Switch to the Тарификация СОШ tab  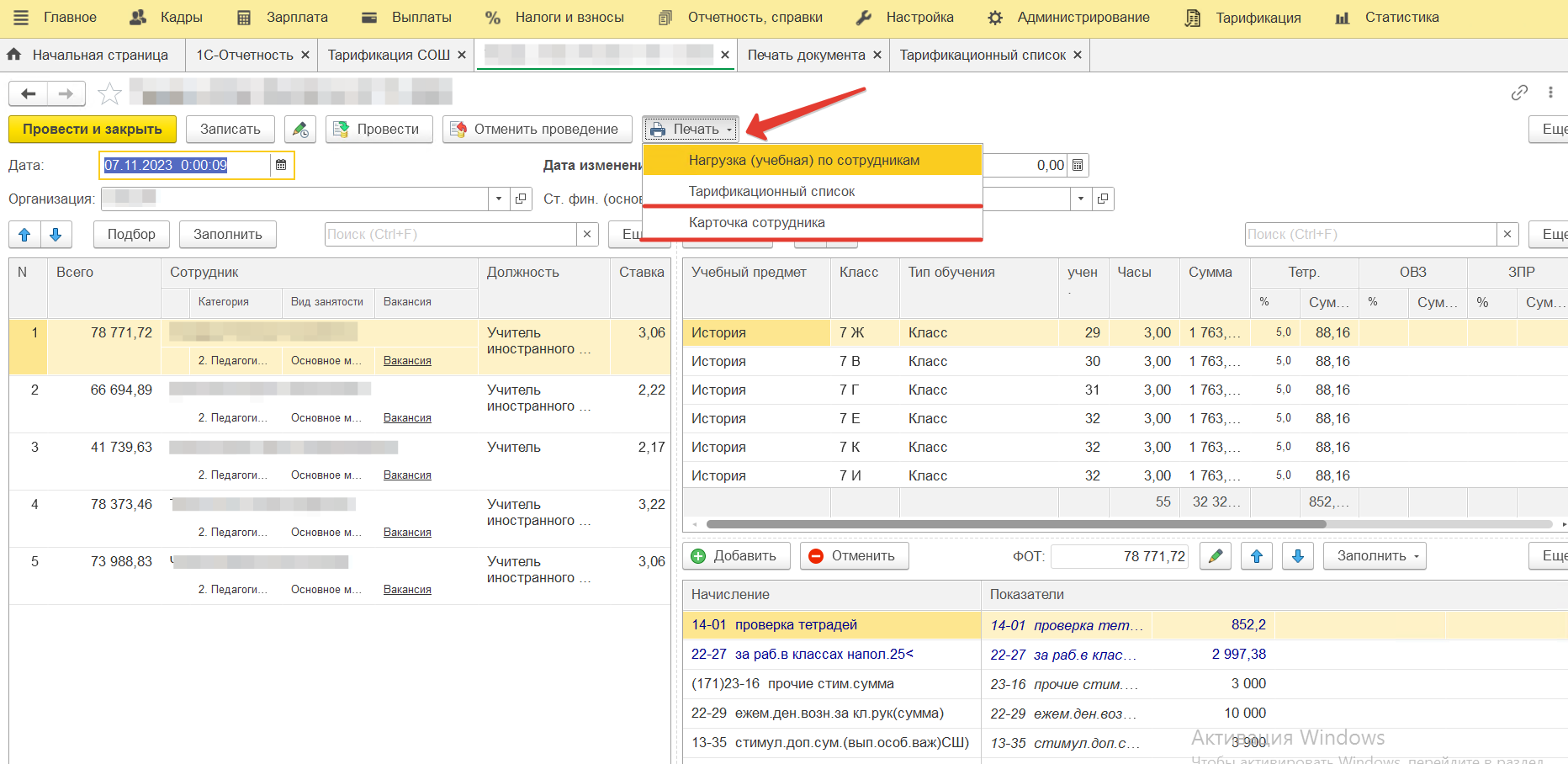coord(389,55)
